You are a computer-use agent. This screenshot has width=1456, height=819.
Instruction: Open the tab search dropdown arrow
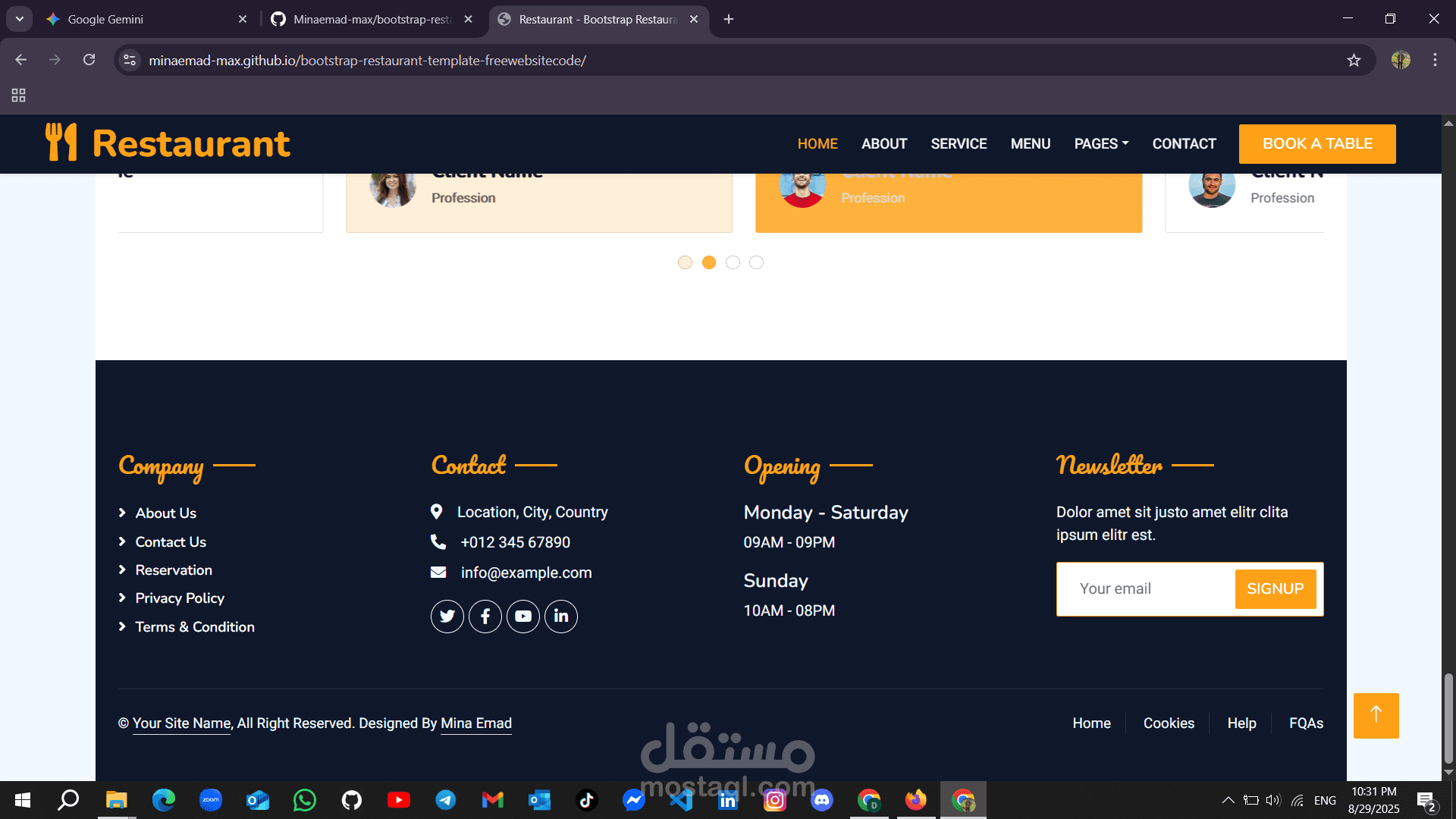click(x=19, y=19)
